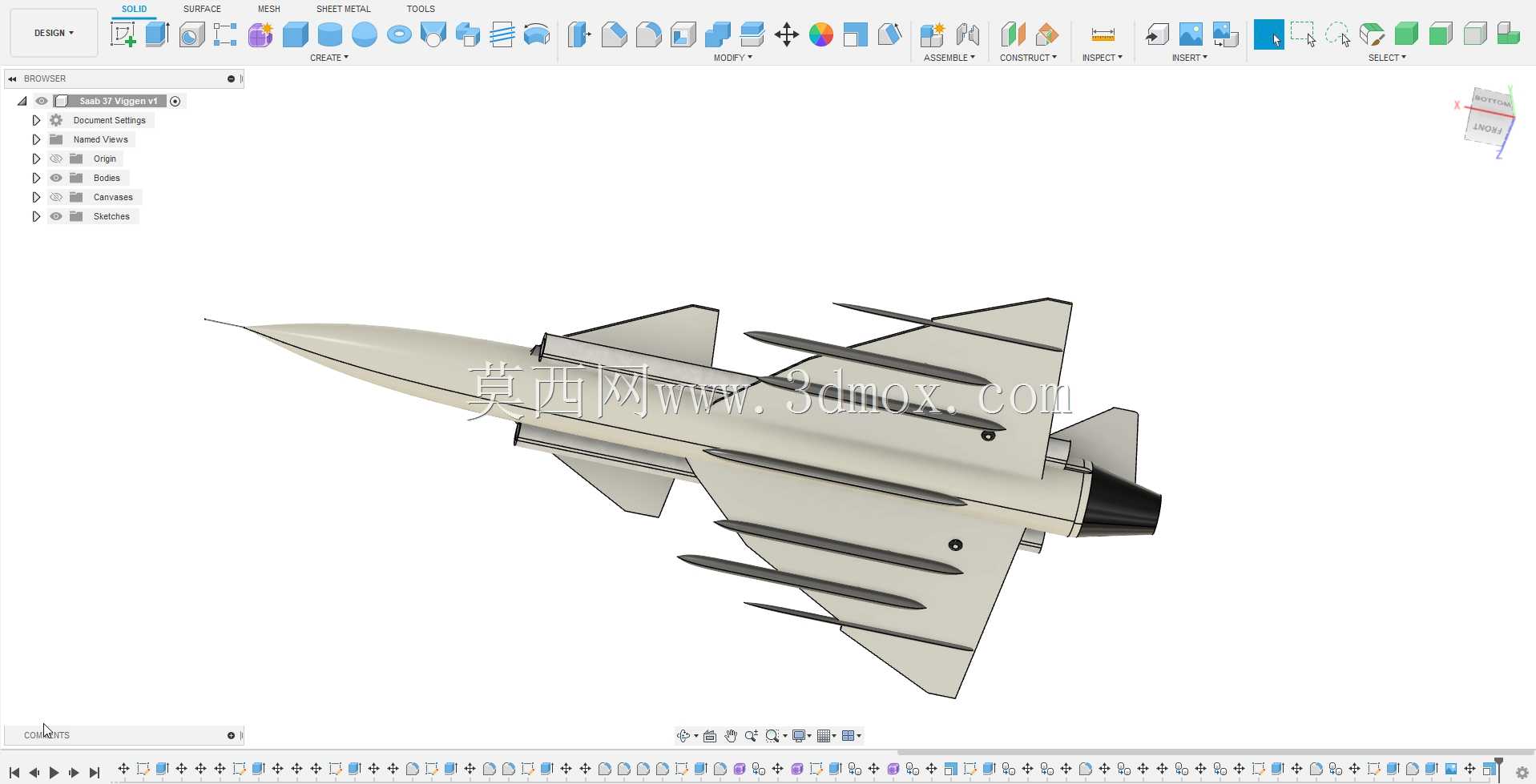Collapse the Saab 37 Viggen v1 root node
This screenshot has height=784, width=1536.
(x=22, y=101)
